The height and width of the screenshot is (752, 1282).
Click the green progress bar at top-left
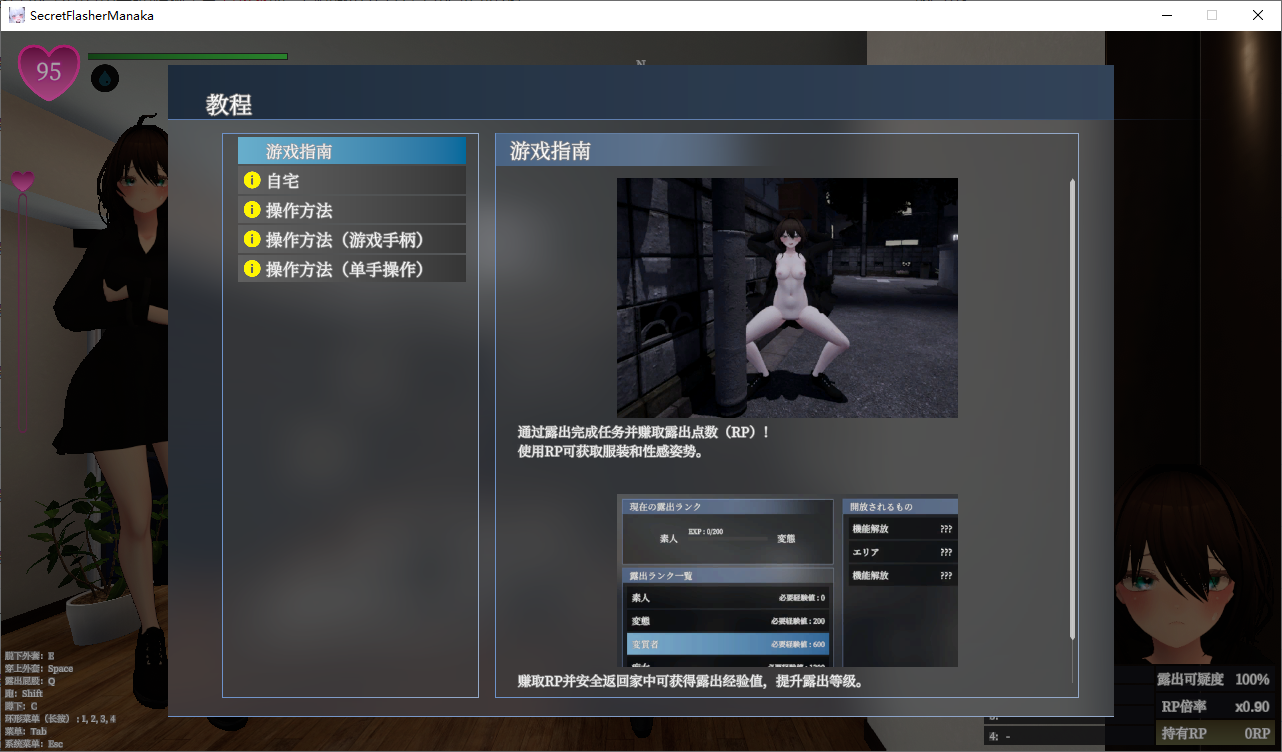click(x=186, y=56)
